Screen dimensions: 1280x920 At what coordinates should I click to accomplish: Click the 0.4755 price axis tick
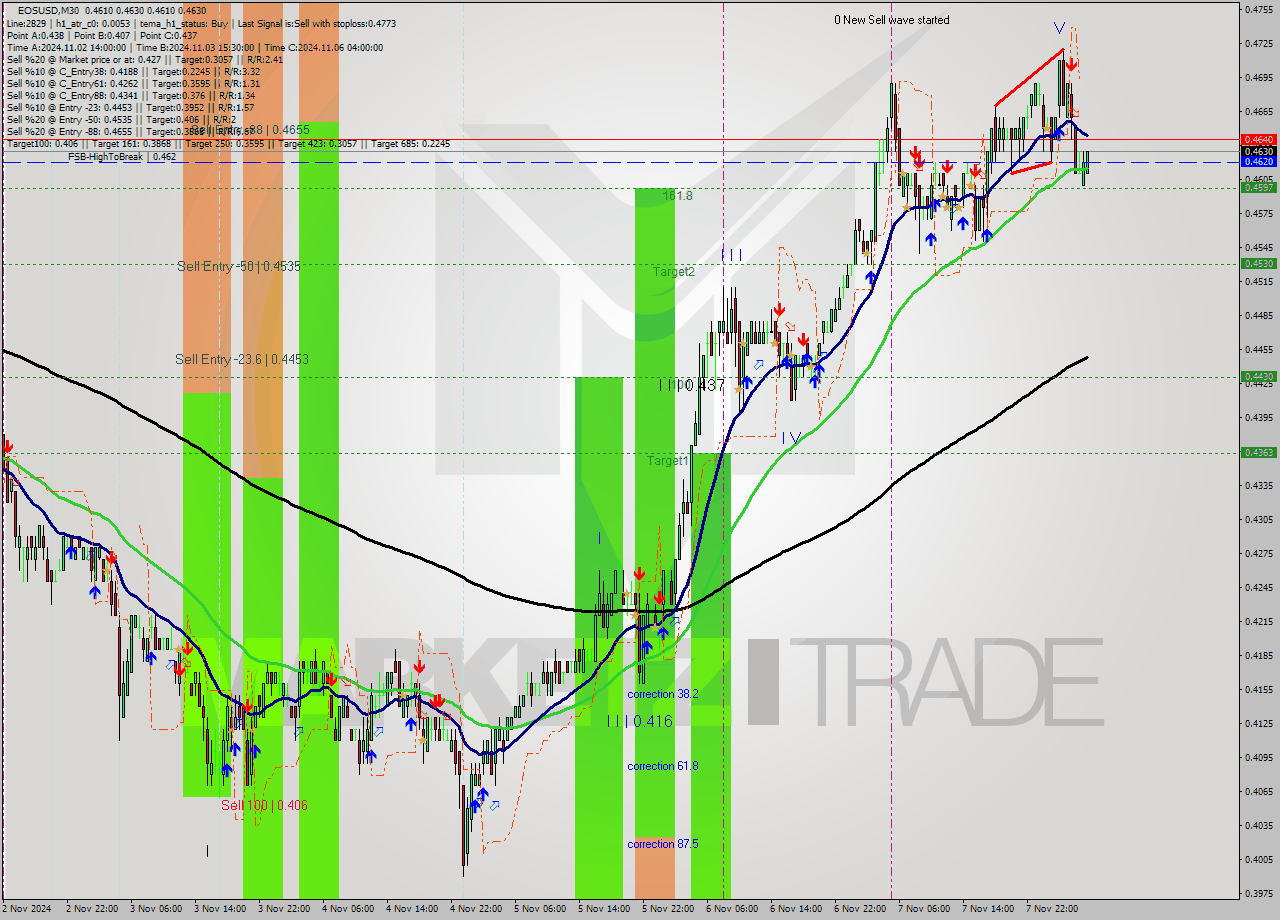pyautogui.click(x=1259, y=10)
